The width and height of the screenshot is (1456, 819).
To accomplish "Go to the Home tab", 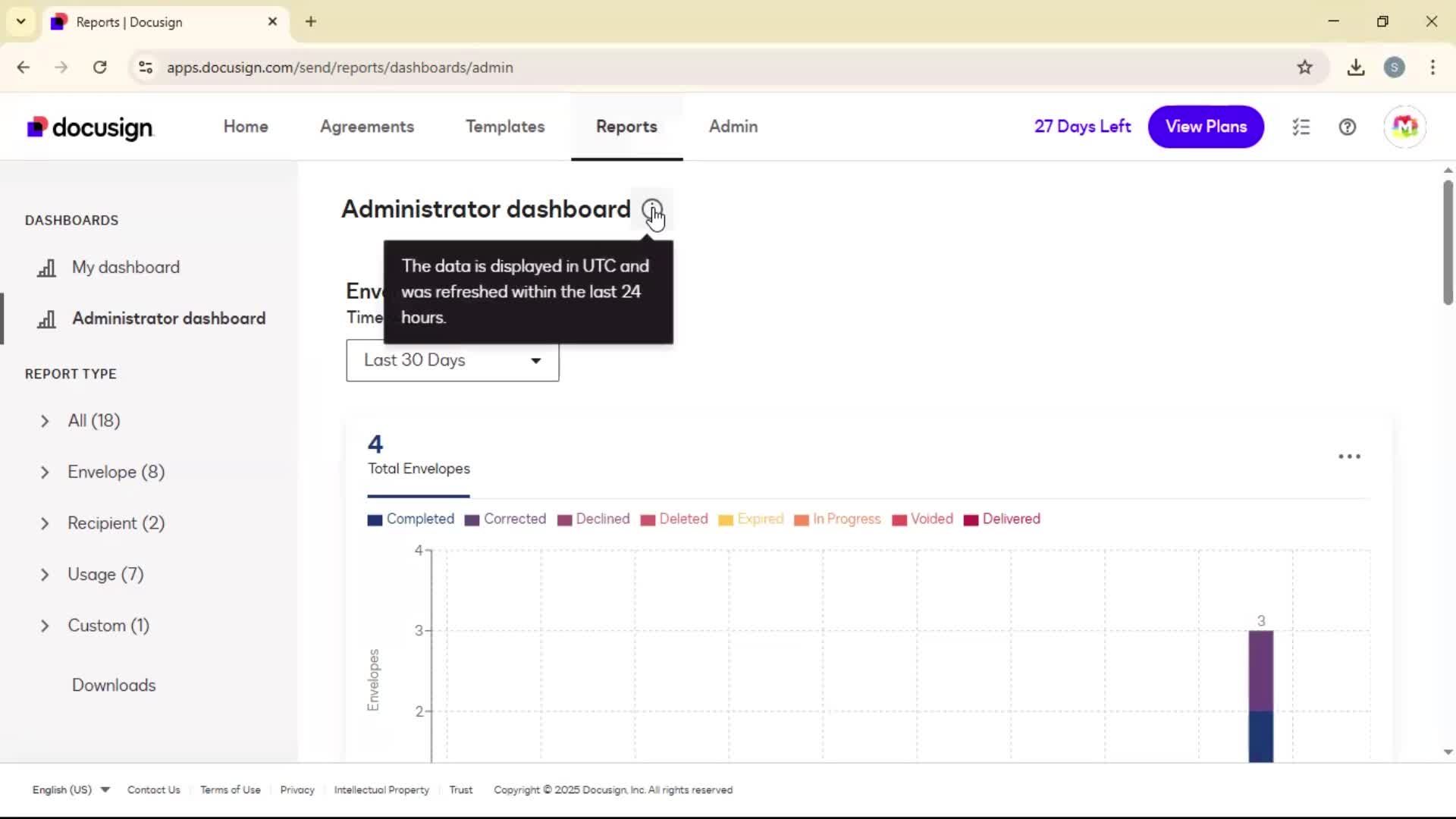I will click(246, 127).
